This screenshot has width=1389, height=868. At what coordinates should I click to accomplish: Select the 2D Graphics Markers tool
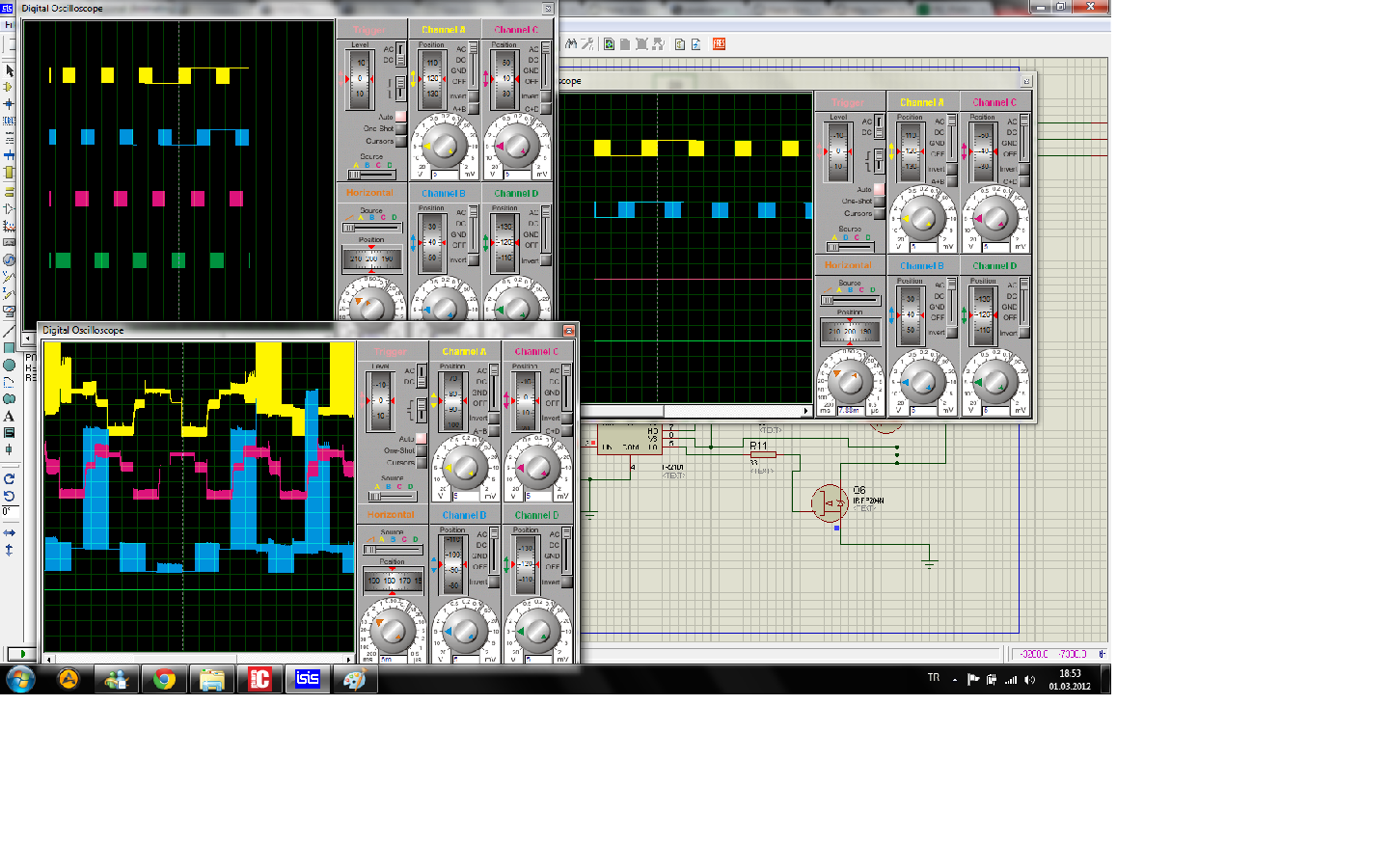tap(9, 449)
